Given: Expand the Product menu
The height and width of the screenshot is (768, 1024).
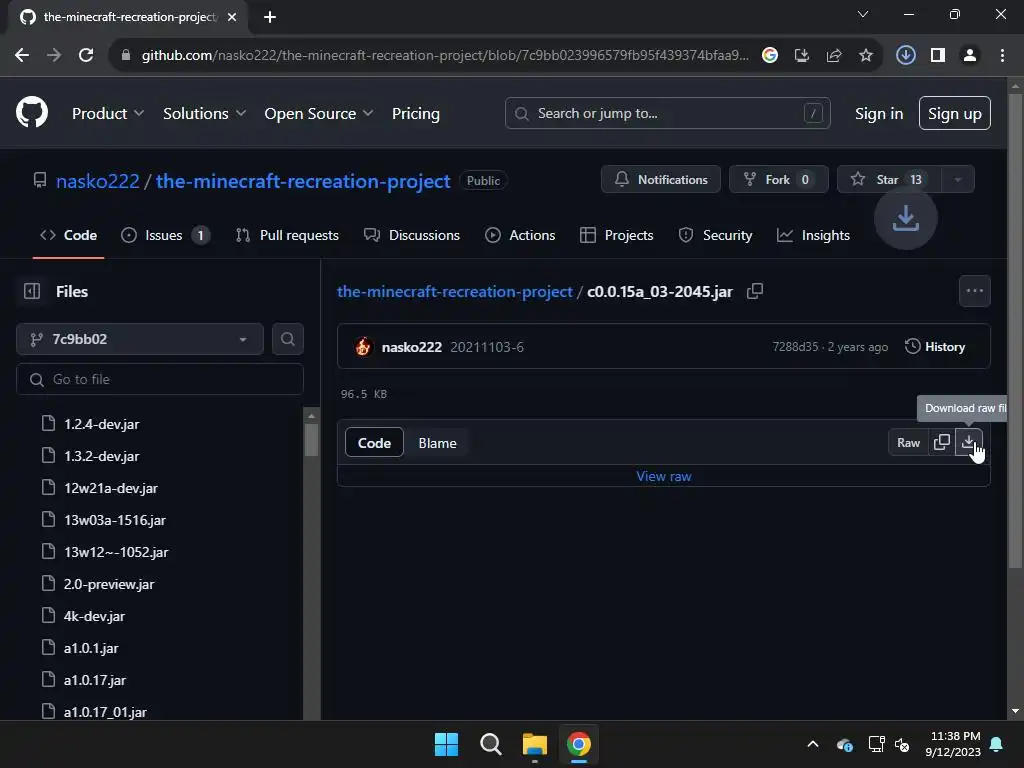Looking at the screenshot, I should [x=108, y=113].
